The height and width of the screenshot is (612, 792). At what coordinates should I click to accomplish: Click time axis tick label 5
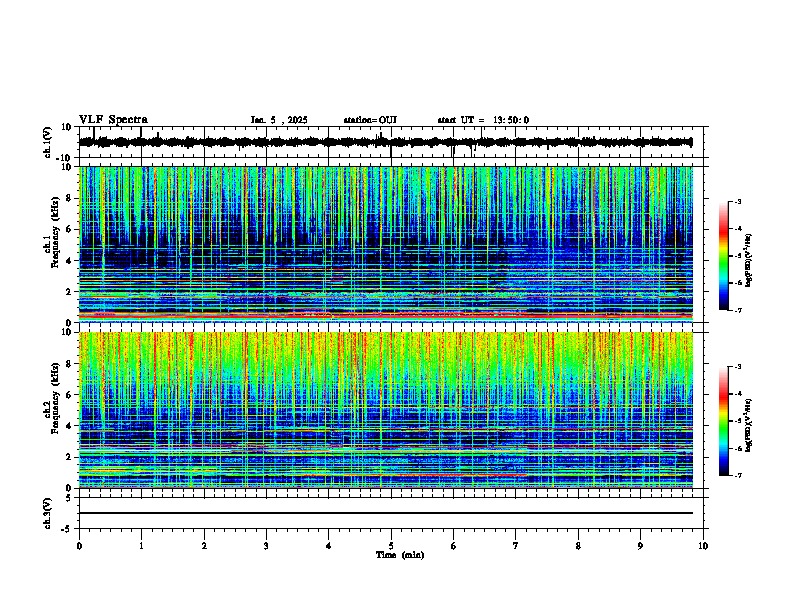391,546
